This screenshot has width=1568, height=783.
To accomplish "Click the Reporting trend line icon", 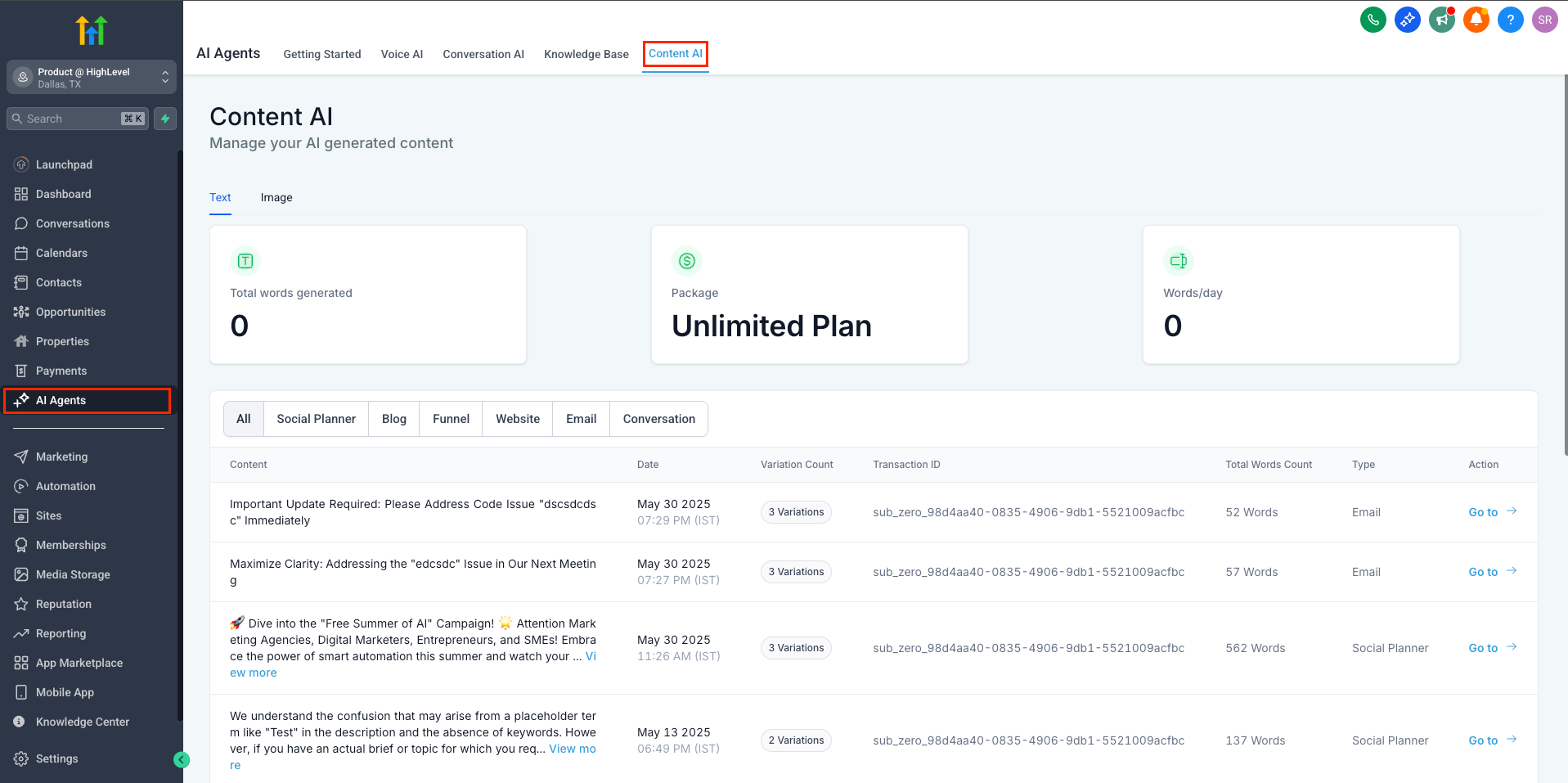I will (21, 633).
